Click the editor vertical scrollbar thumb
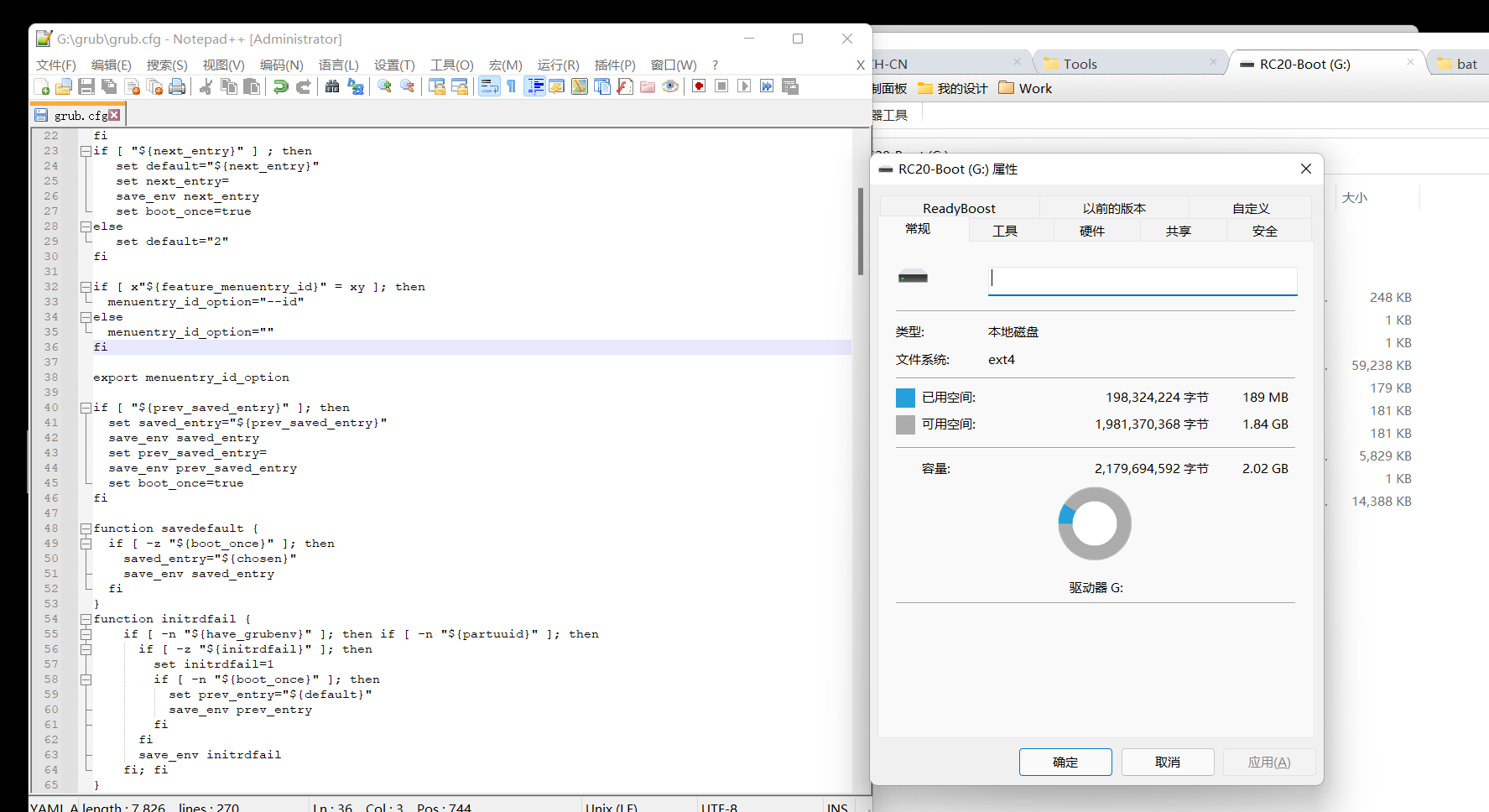 [x=860, y=231]
